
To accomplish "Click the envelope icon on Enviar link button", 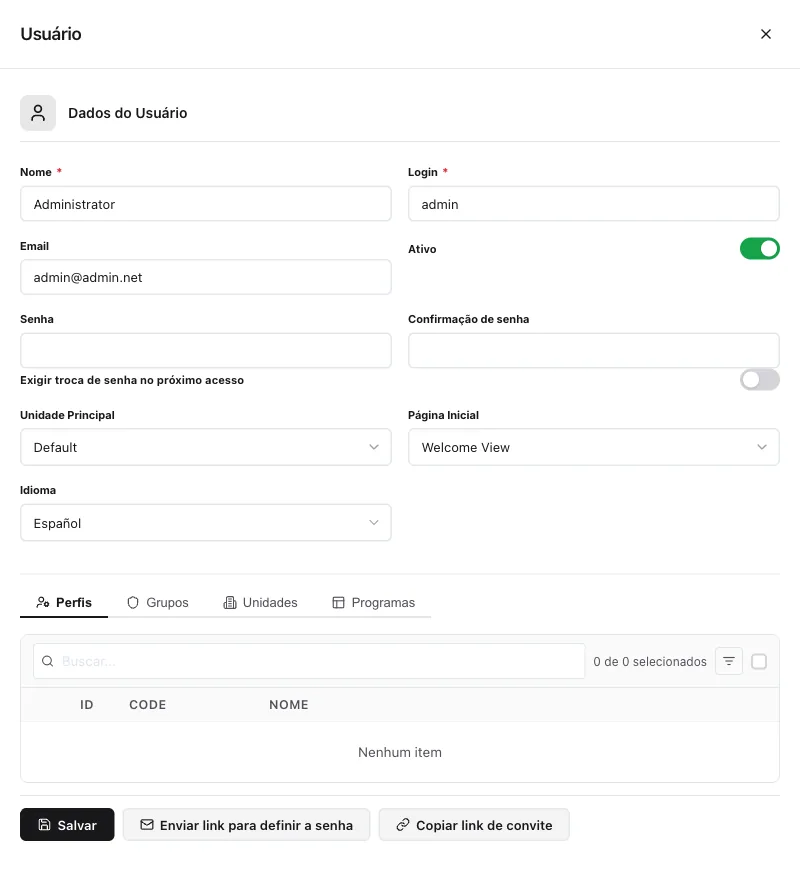I will point(147,824).
